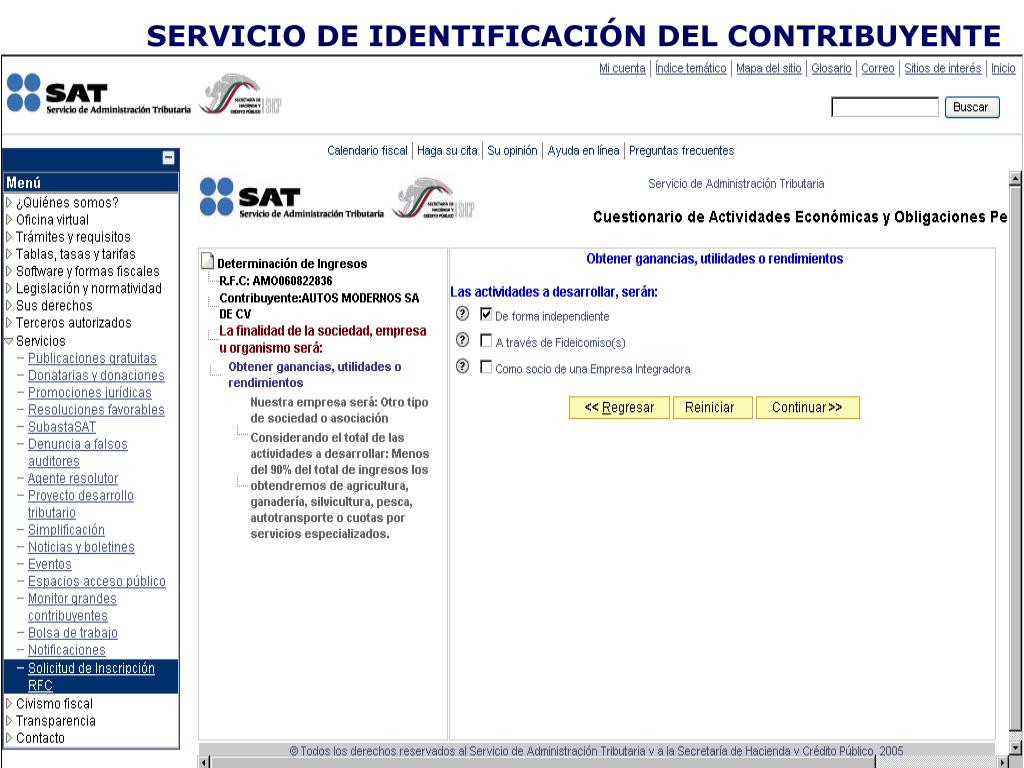Image resolution: width=1024 pixels, height=768 pixels.
Task: Click help icon beside De forma independiente
Action: click(x=462, y=313)
